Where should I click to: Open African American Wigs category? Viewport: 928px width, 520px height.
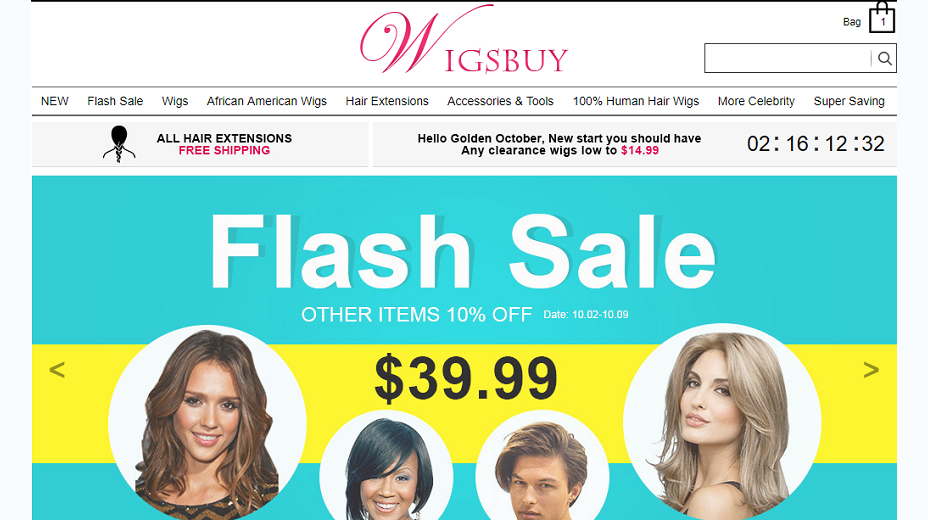click(x=266, y=101)
